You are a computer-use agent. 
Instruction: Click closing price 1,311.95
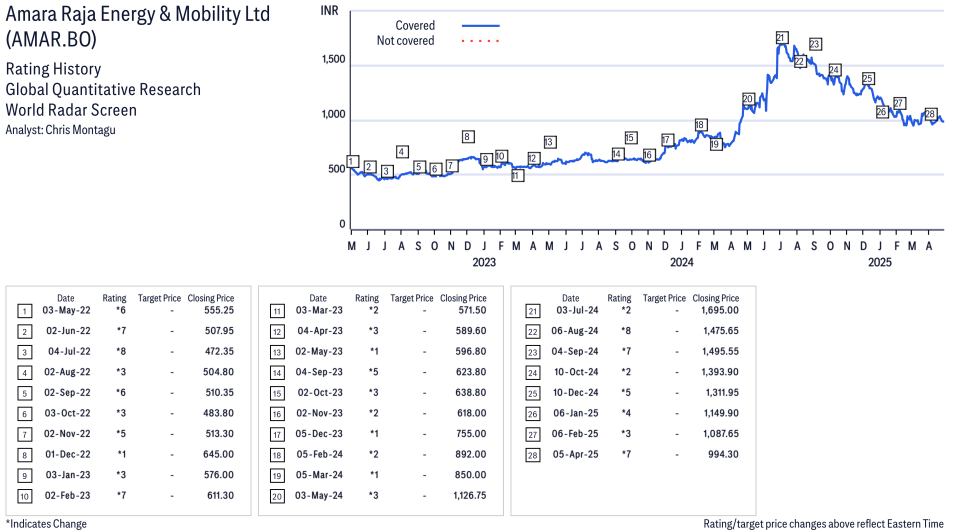point(722,393)
